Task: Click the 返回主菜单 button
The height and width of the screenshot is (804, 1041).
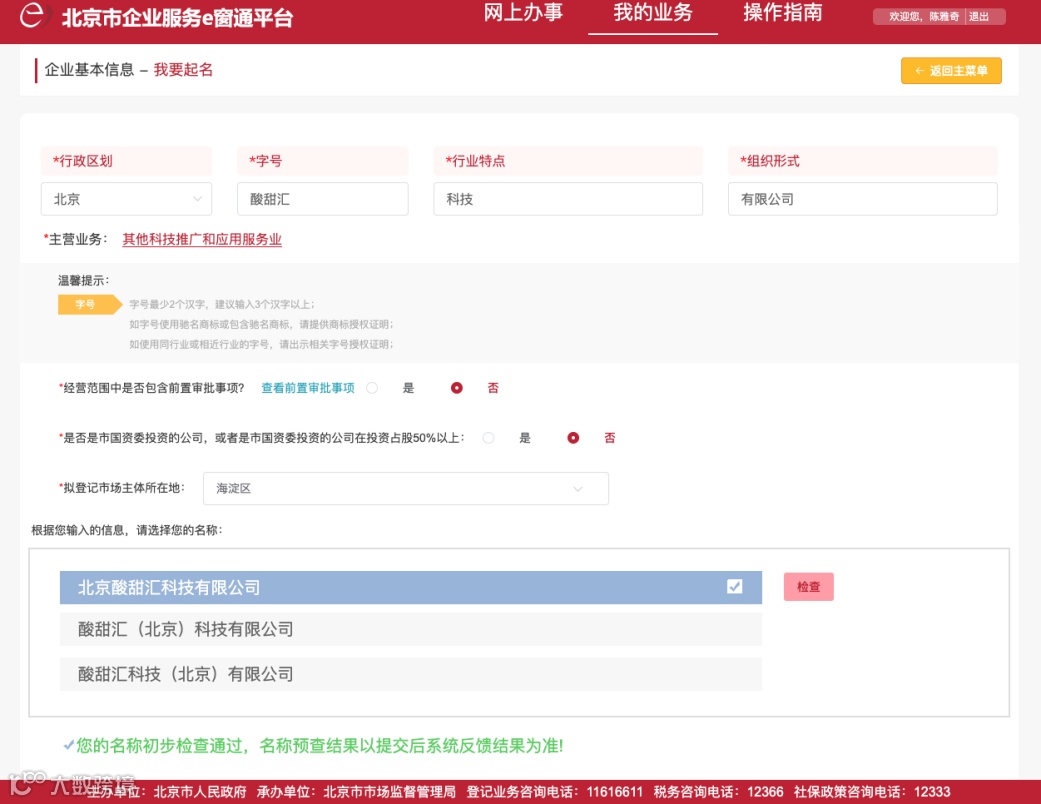Action: point(951,71)
